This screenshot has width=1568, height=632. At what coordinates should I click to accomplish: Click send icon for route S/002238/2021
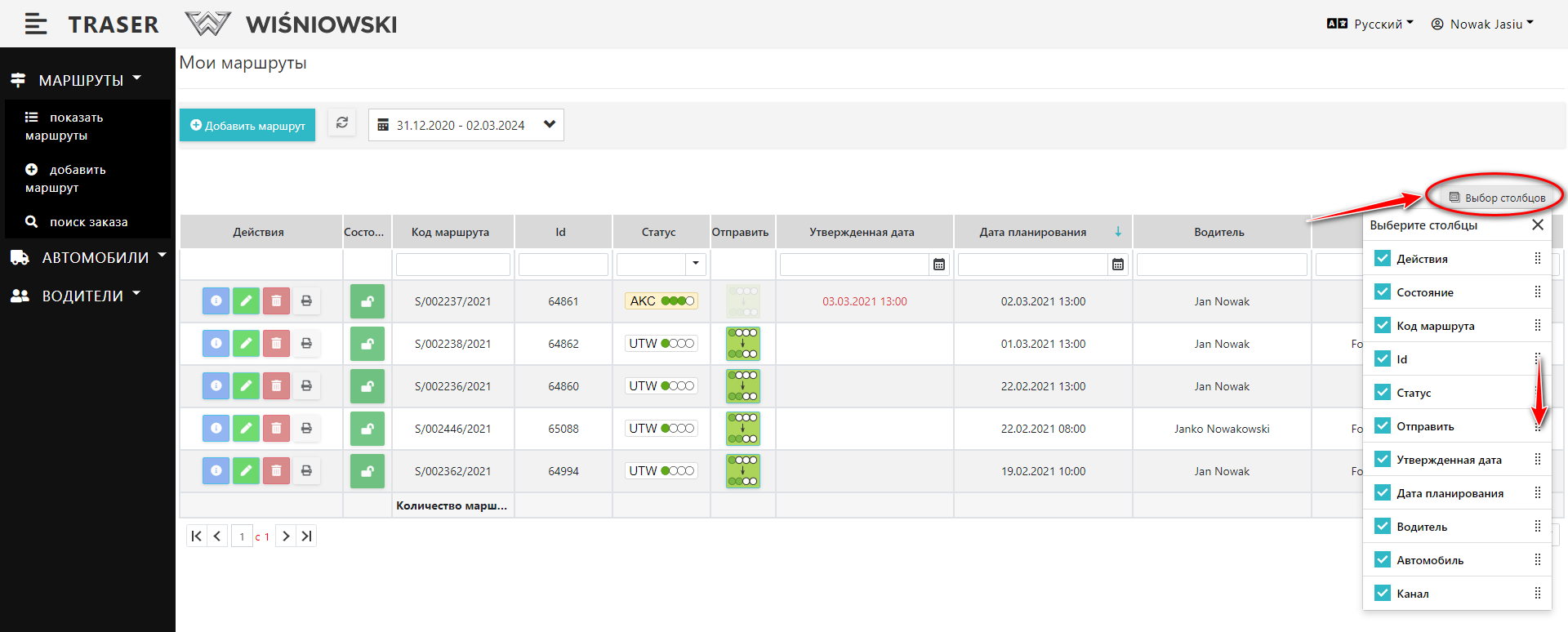pyautogui.click(x=742, y=344)
